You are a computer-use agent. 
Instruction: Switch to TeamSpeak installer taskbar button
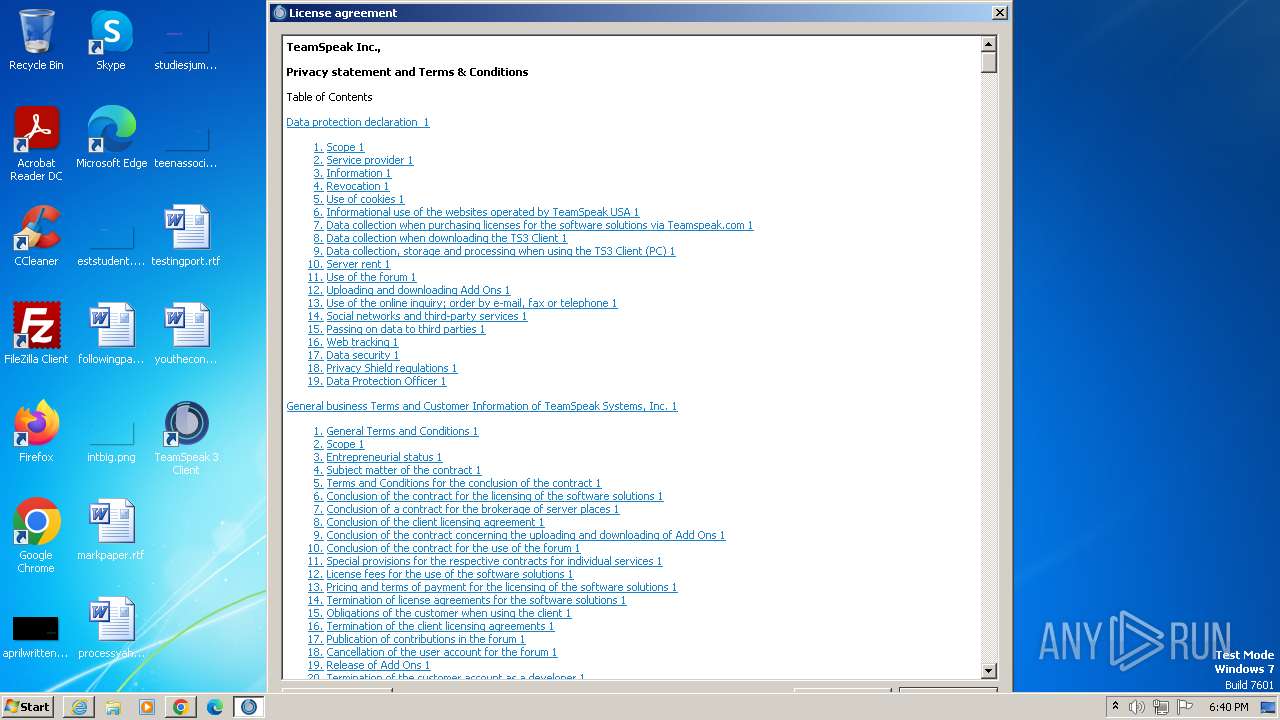point(249,707)
